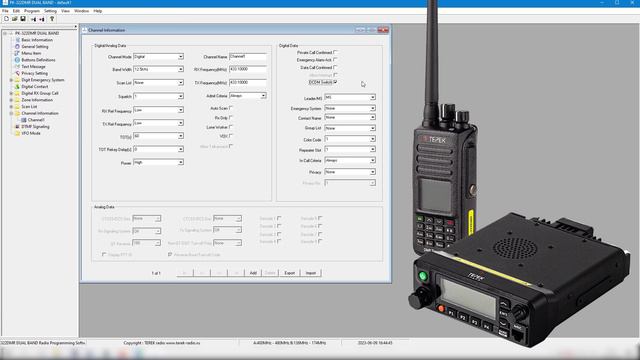Expand the Zone Information node

[11, 100]
